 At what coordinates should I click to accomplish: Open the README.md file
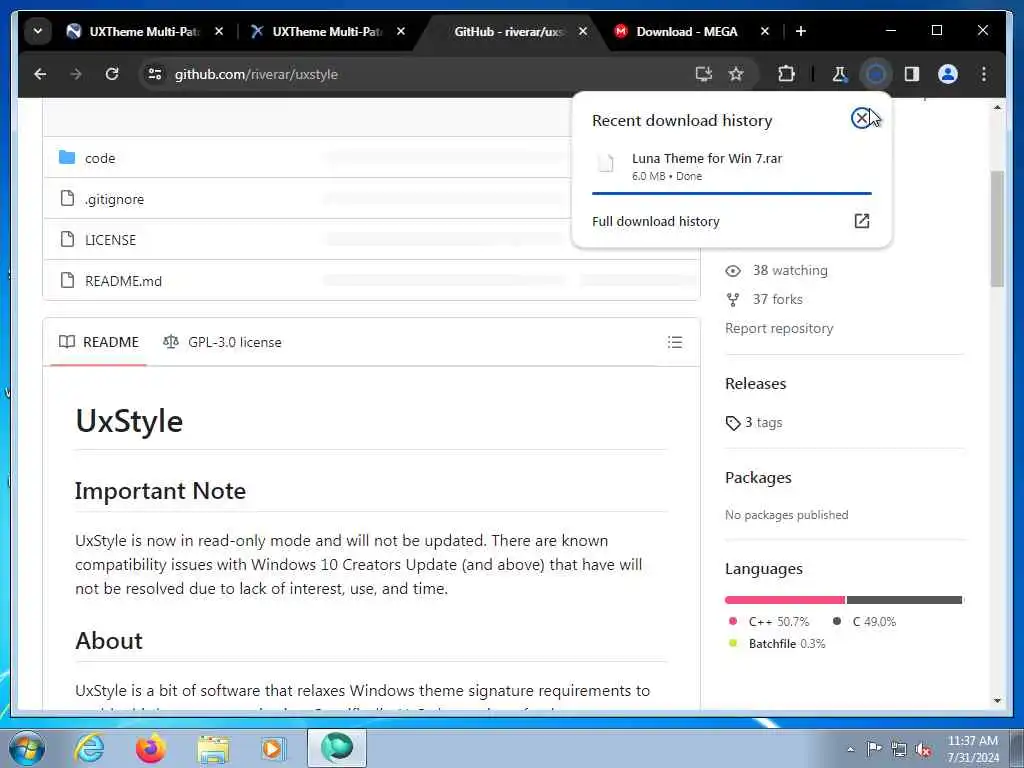click(x=123, y=281)
